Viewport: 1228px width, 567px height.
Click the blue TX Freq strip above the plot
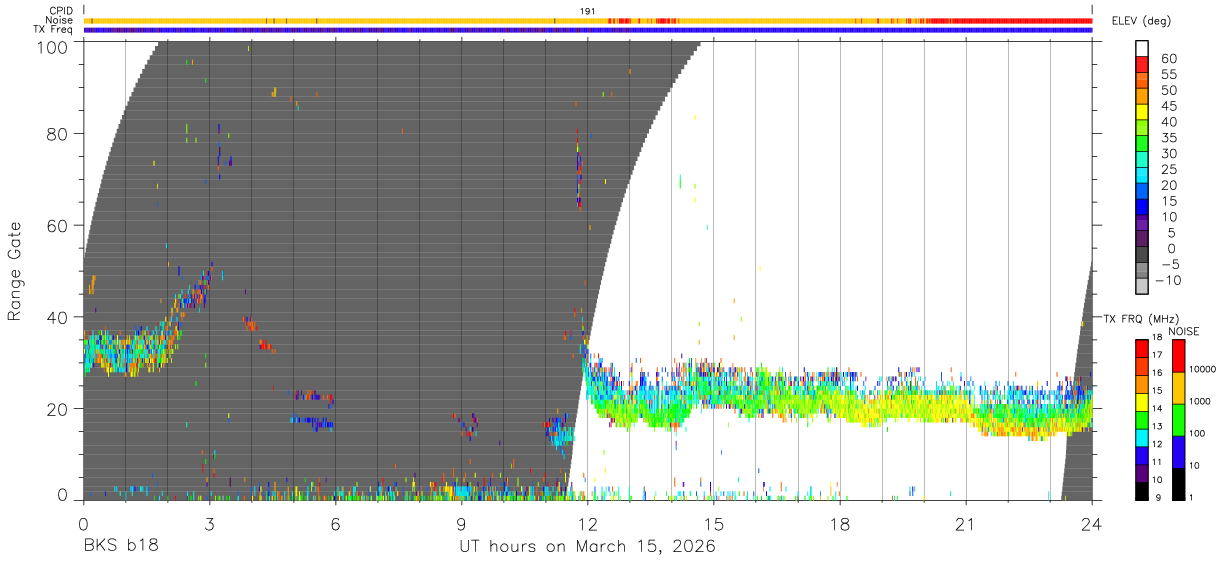click(x=587, y=30)
